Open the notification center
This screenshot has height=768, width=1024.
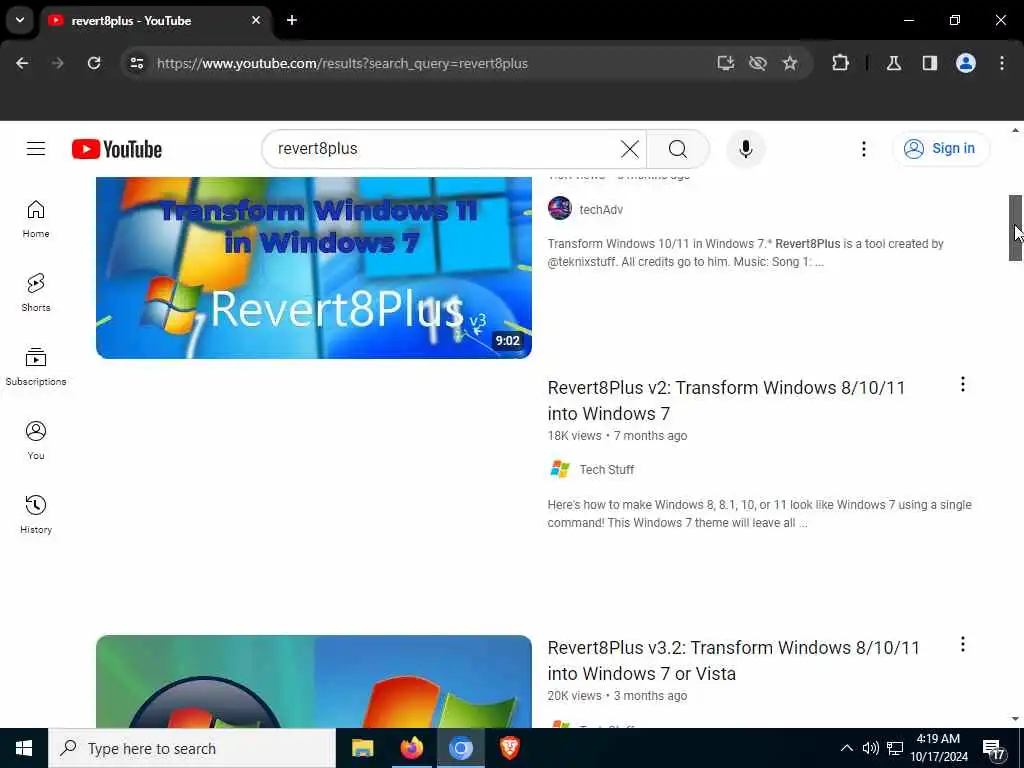click(x=993, y=749)
